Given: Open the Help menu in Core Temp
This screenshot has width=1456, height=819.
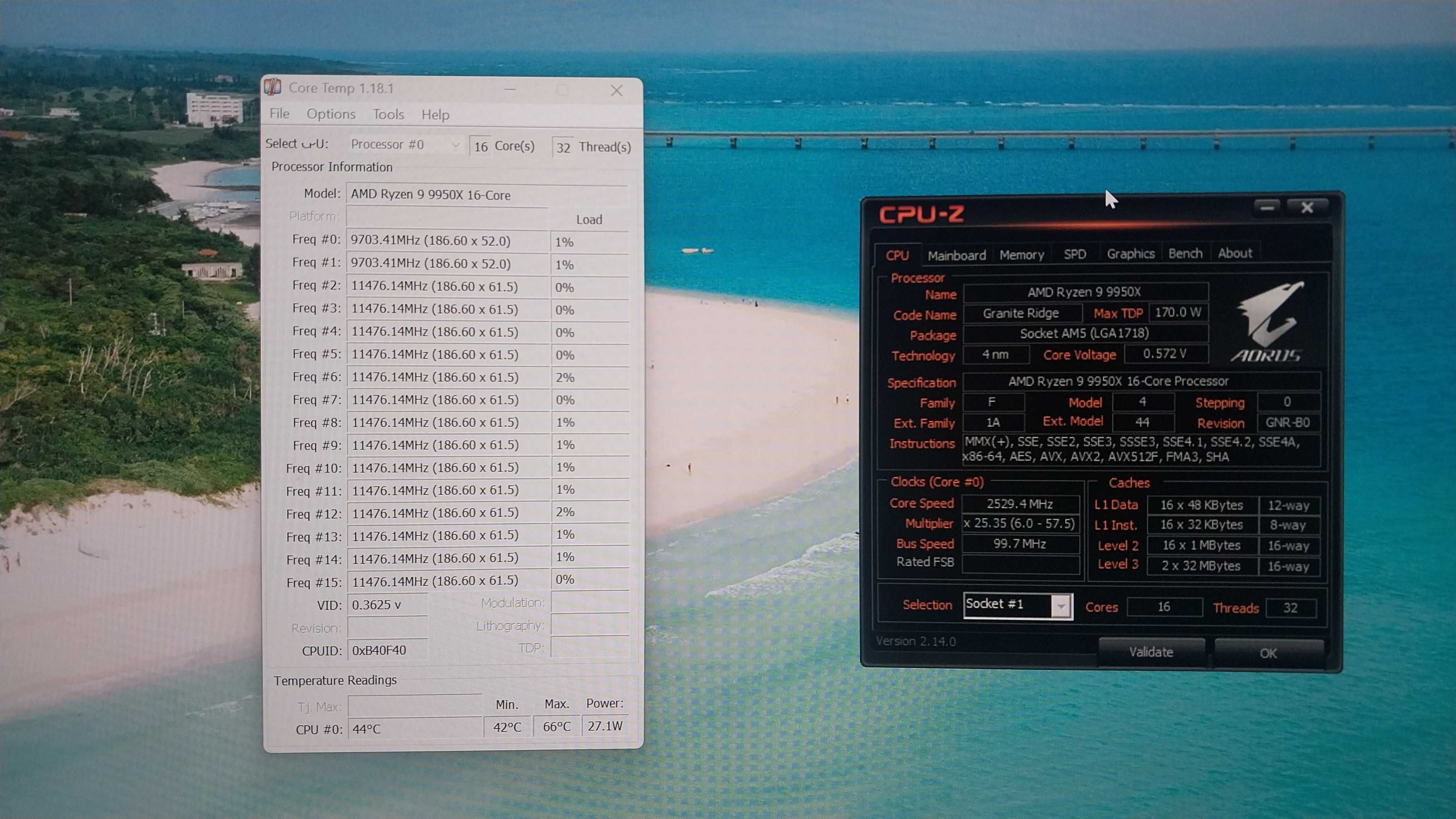Looking at the screenshot, I should coord(435,115).
